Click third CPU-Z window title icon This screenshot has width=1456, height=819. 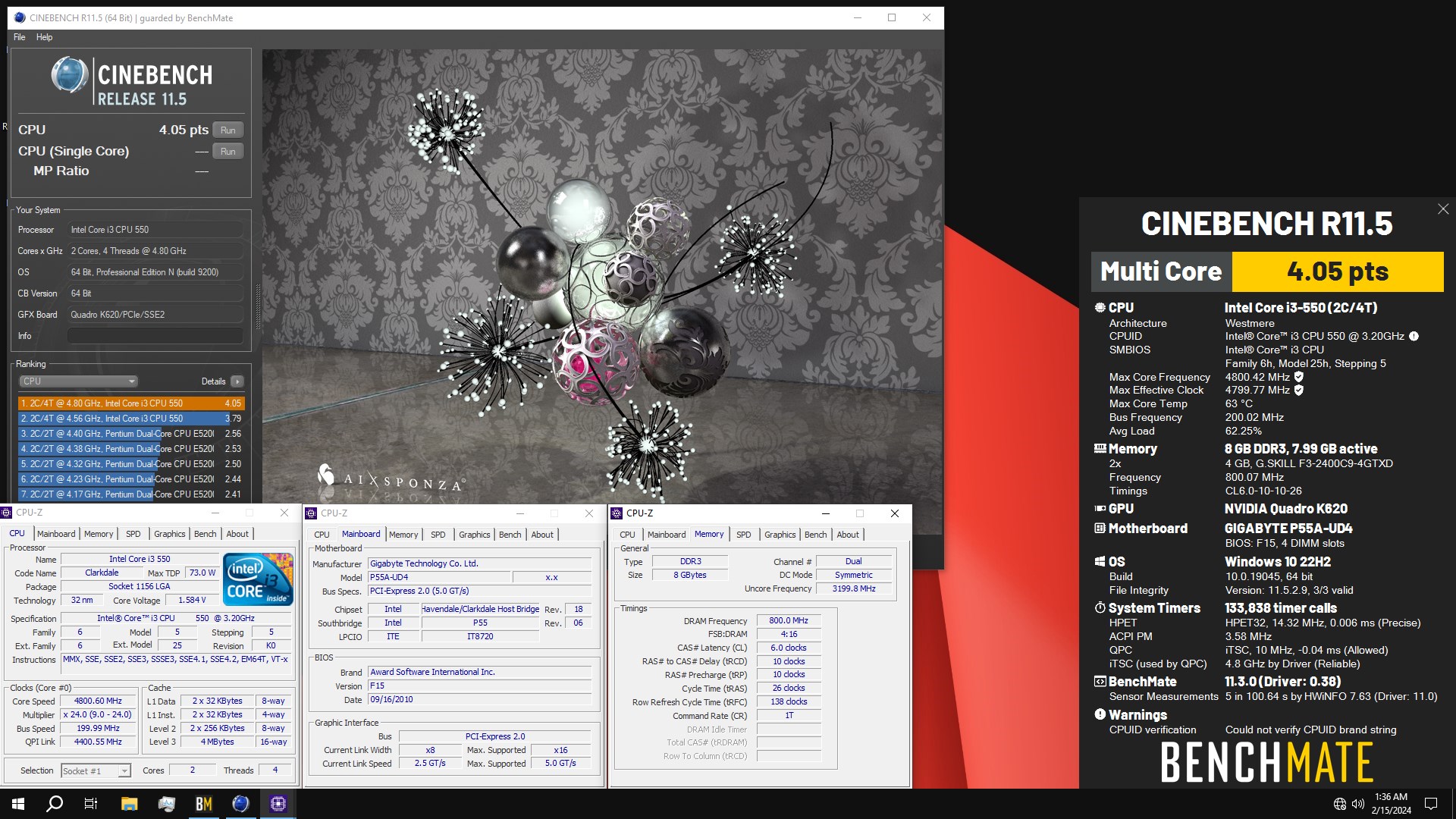tap(617, 513)
